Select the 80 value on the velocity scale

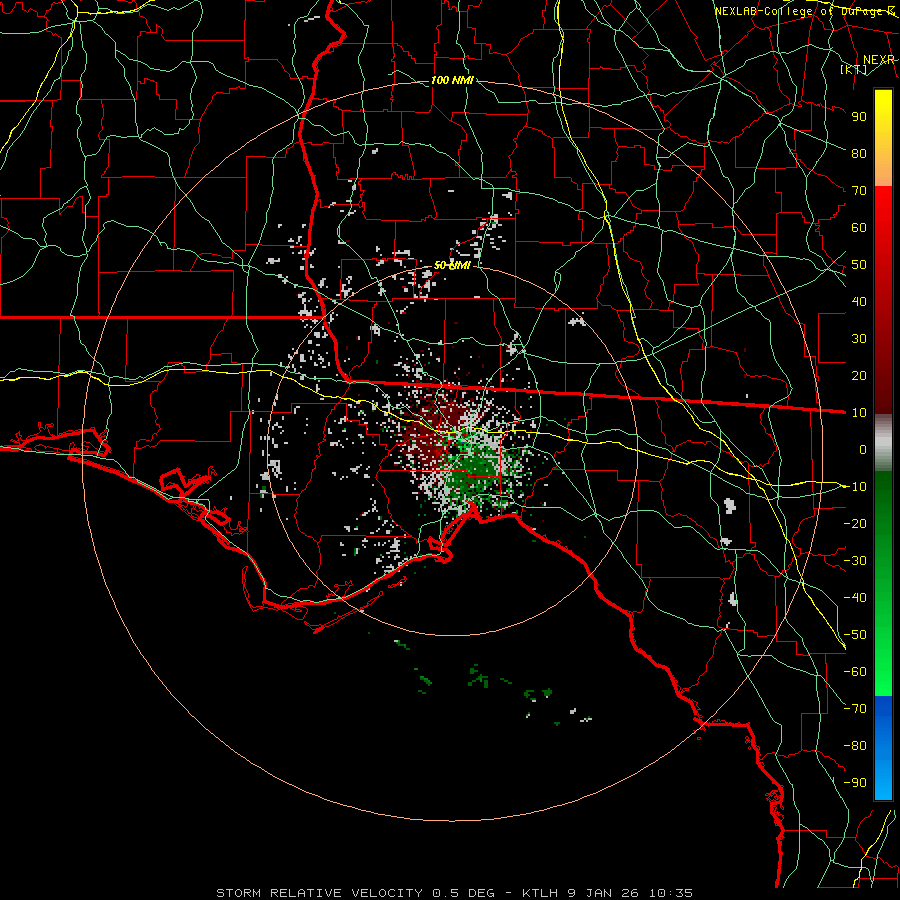click(x=859, y=153)
